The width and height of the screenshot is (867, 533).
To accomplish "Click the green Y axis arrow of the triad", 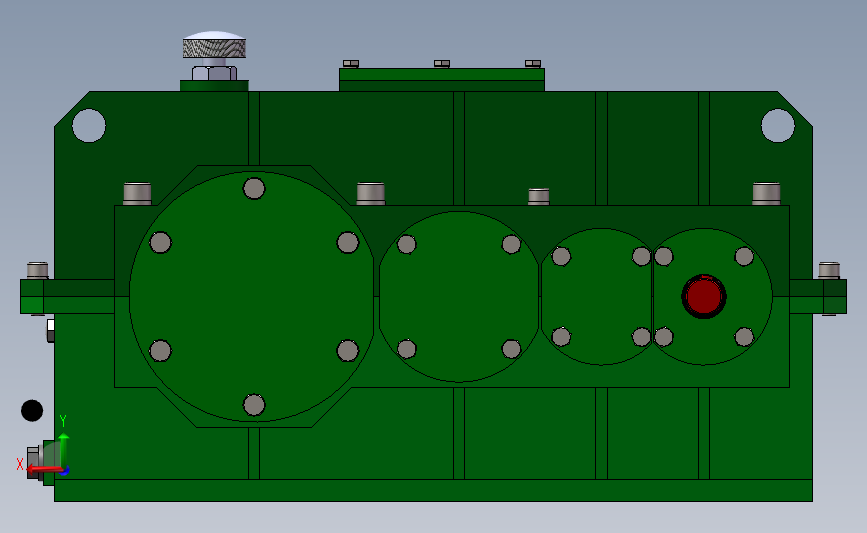I will [x=64, y=449].
